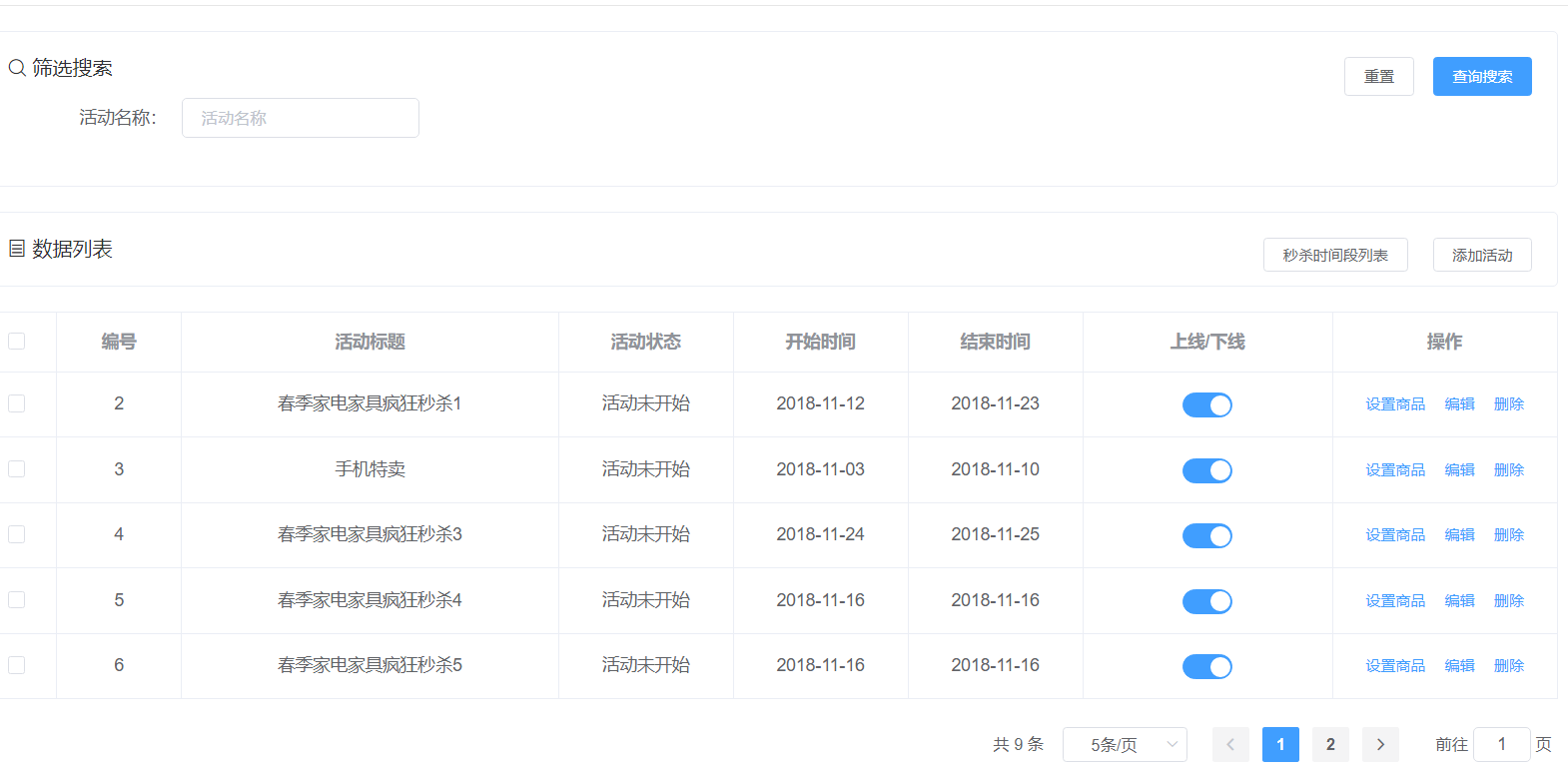Click 设置商品 for 手机特卖

1395,470
